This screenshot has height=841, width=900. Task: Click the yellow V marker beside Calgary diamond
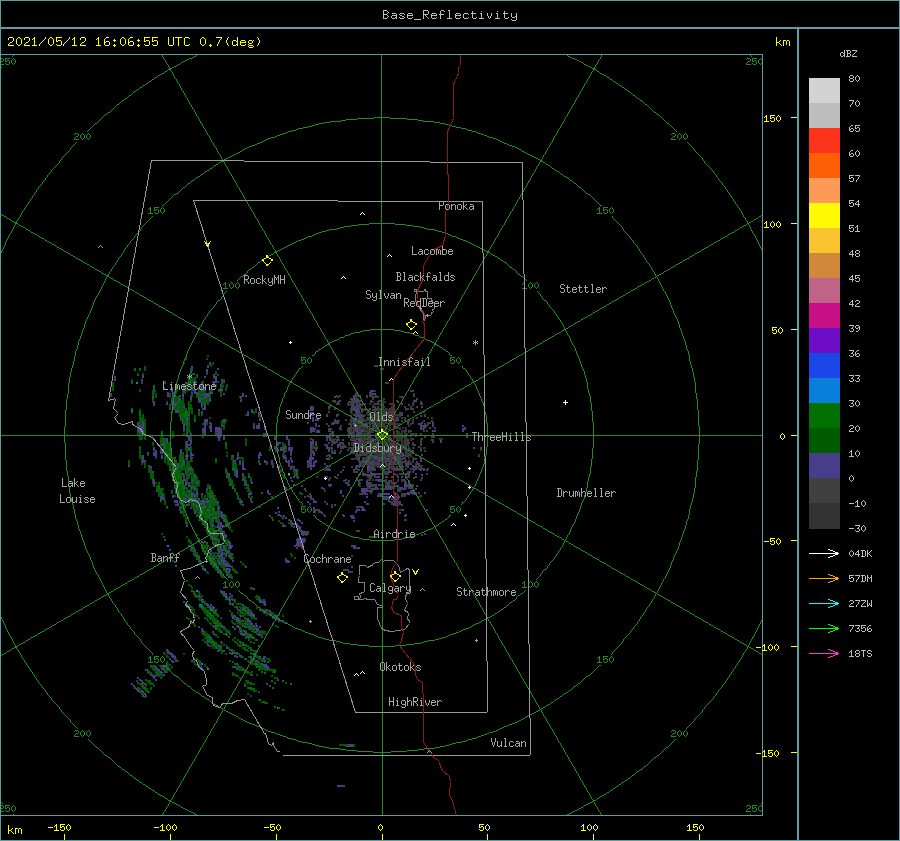coord(415,572)
